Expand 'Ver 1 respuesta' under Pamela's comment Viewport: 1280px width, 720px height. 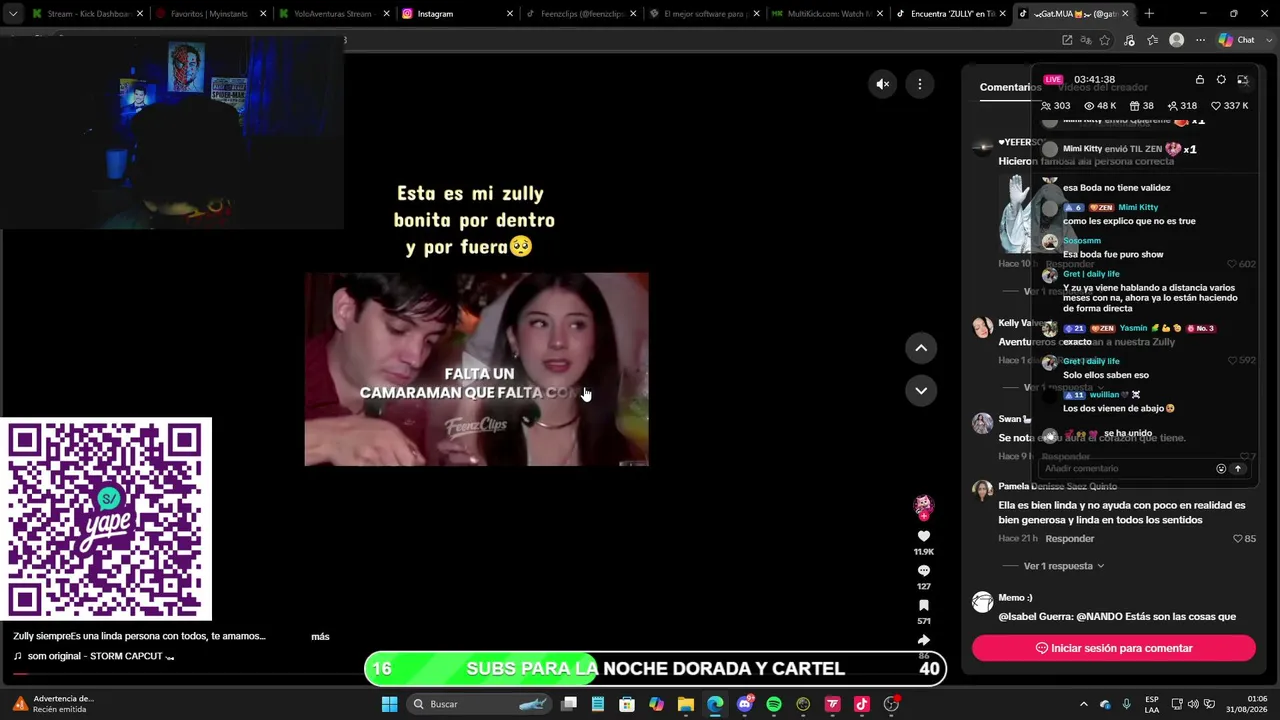pyautogui.click(x=1064, y=566)
